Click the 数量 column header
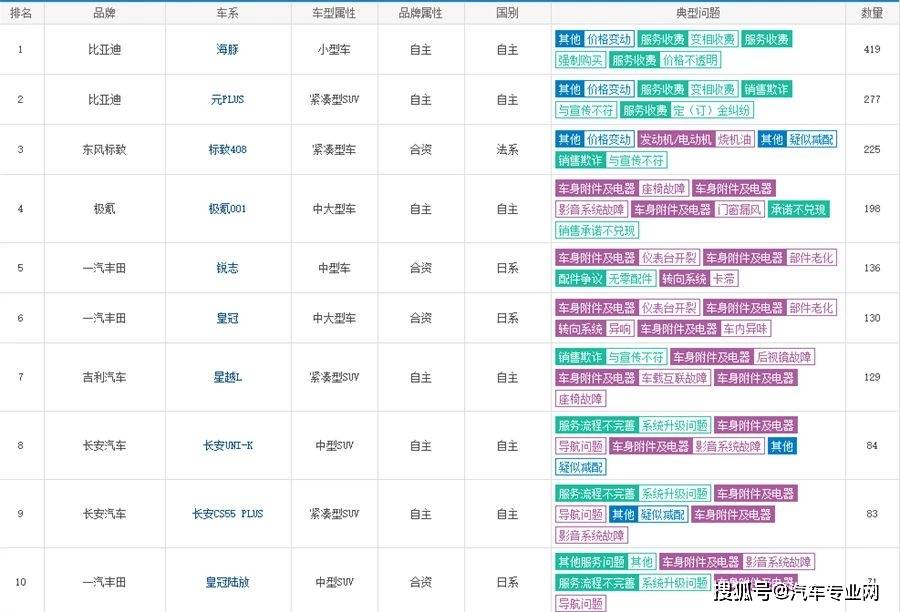 coord(872,13)
